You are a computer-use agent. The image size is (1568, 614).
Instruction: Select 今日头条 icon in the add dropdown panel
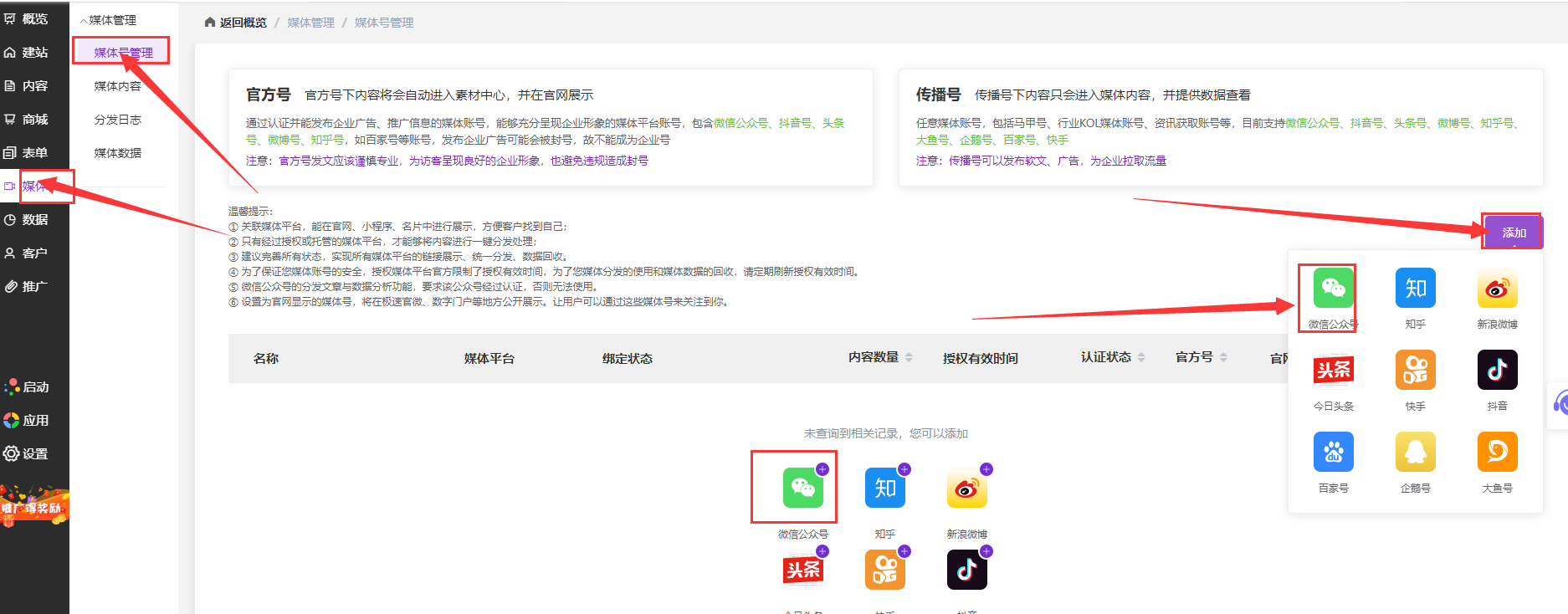[x=1333, y=370]
